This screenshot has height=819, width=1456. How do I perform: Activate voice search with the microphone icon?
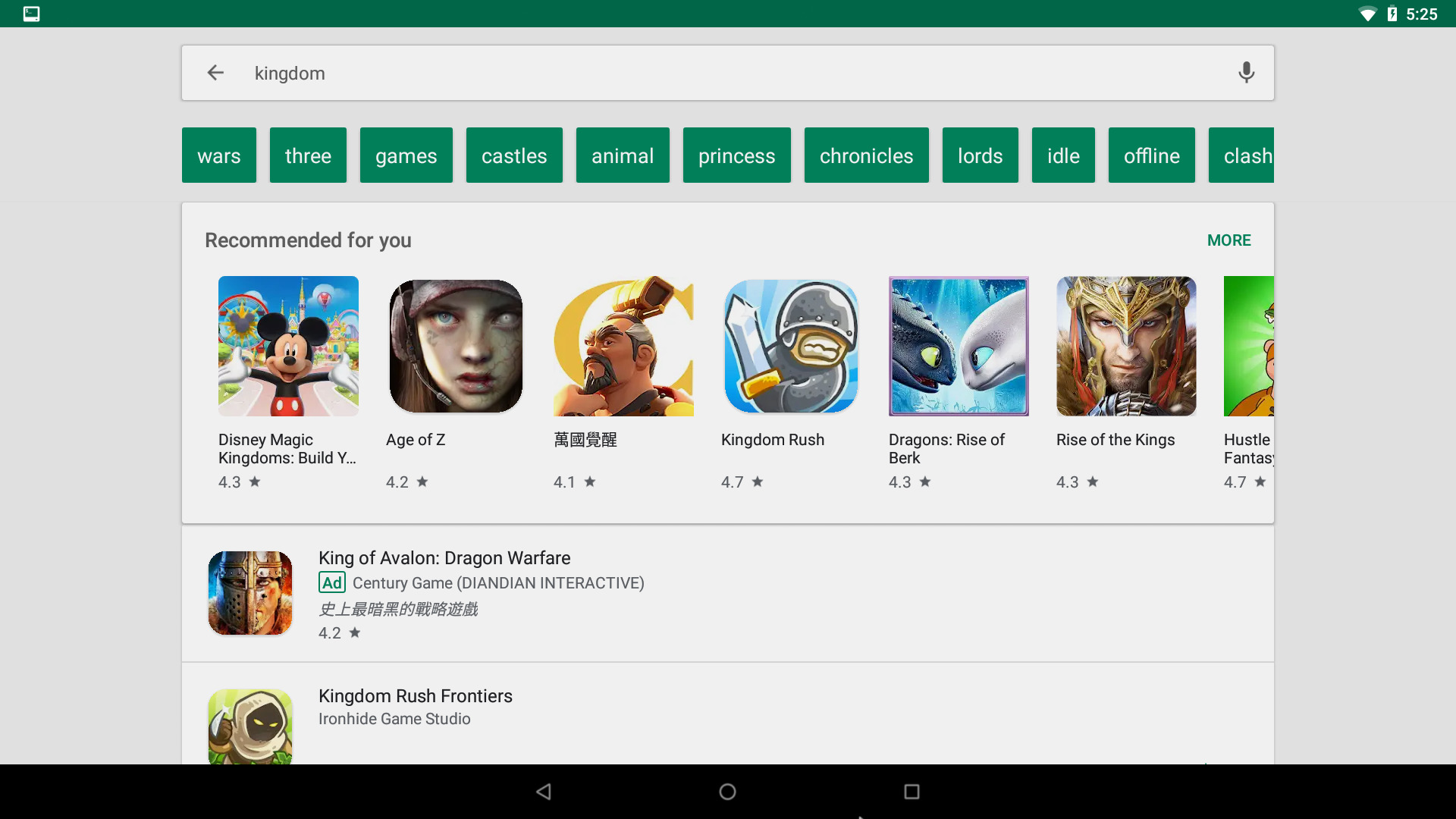pos(1246,73)
